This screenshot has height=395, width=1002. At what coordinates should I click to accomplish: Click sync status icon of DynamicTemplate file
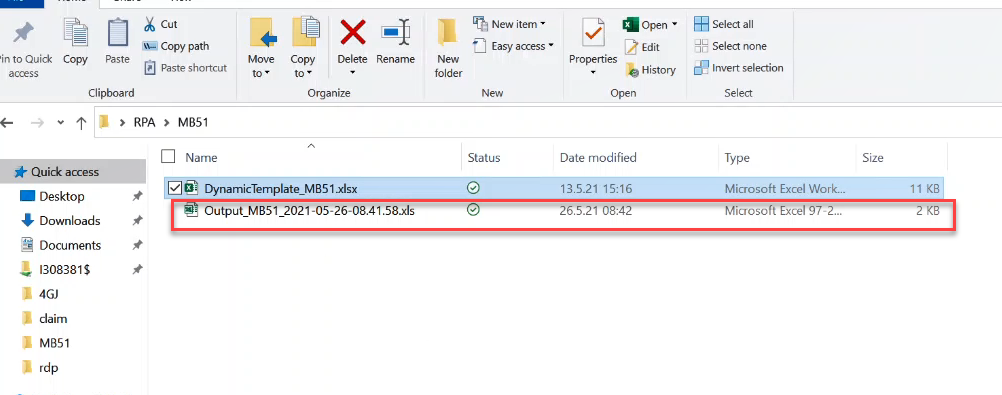point(473,188)
